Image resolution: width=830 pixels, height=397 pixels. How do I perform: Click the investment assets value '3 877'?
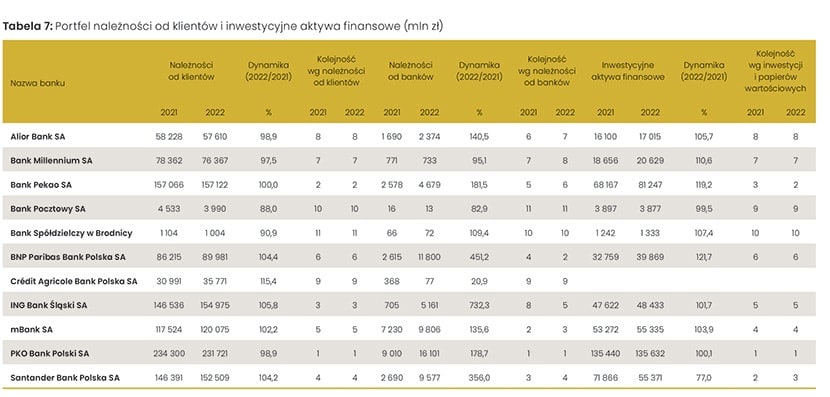[x=650, y=209]
